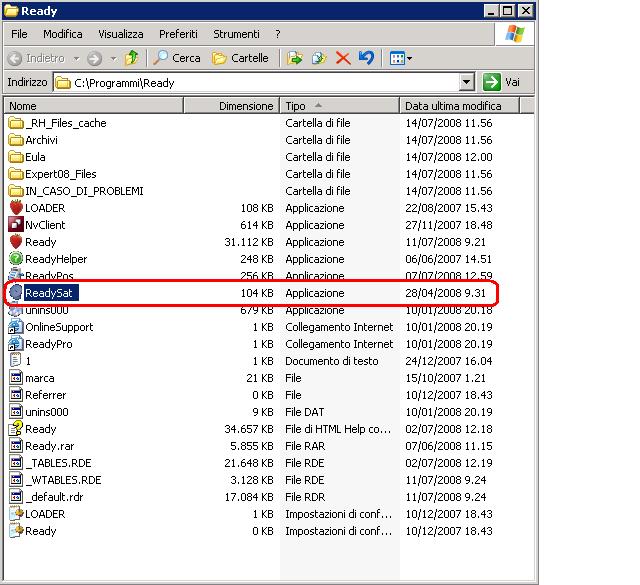Click the Move To folder icon

click(x=295, y=58)
